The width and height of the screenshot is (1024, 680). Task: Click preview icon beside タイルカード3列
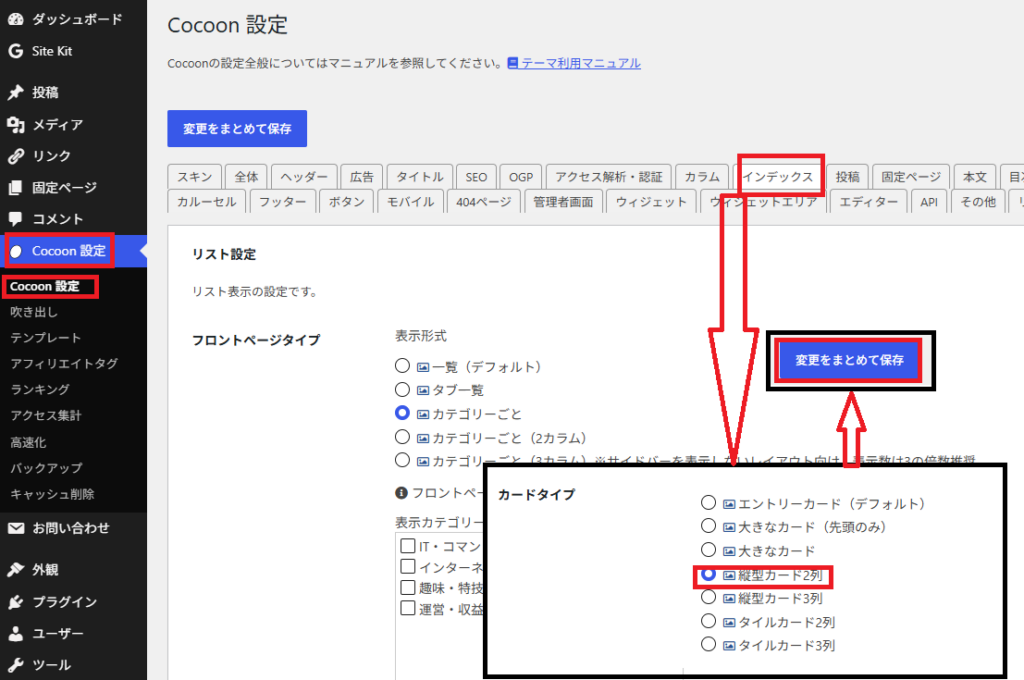[729, 646]
